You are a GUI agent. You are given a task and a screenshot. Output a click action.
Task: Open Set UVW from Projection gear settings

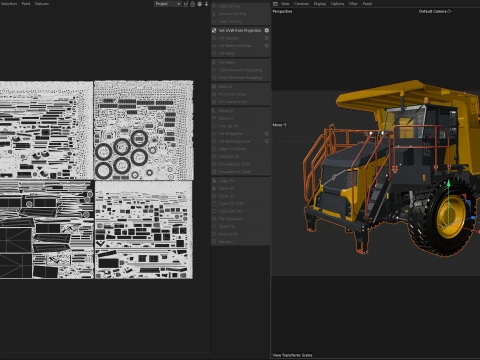(x=267, y=30)
